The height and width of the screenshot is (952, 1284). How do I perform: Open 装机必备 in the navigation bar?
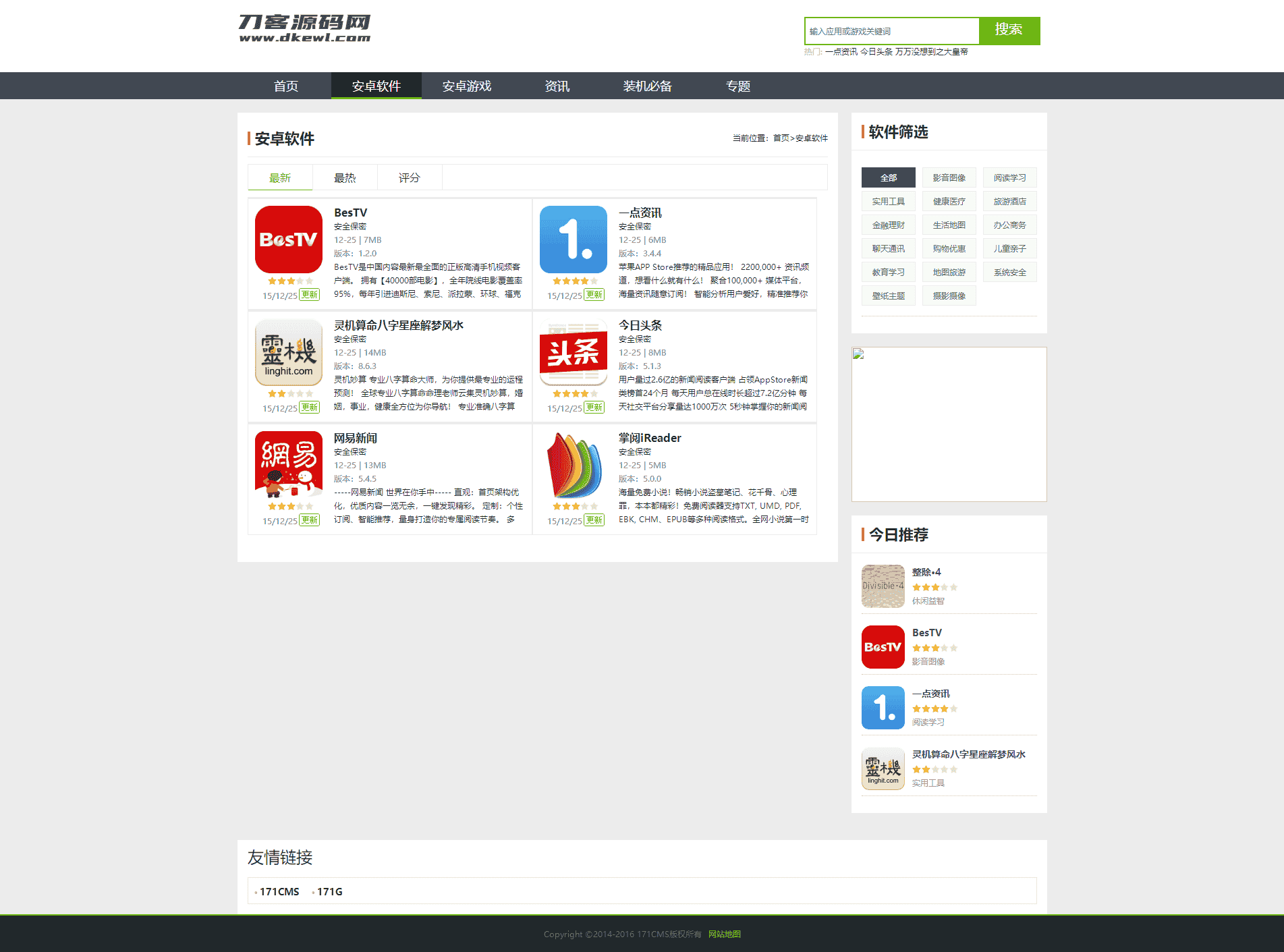click(x=648, y=86)
